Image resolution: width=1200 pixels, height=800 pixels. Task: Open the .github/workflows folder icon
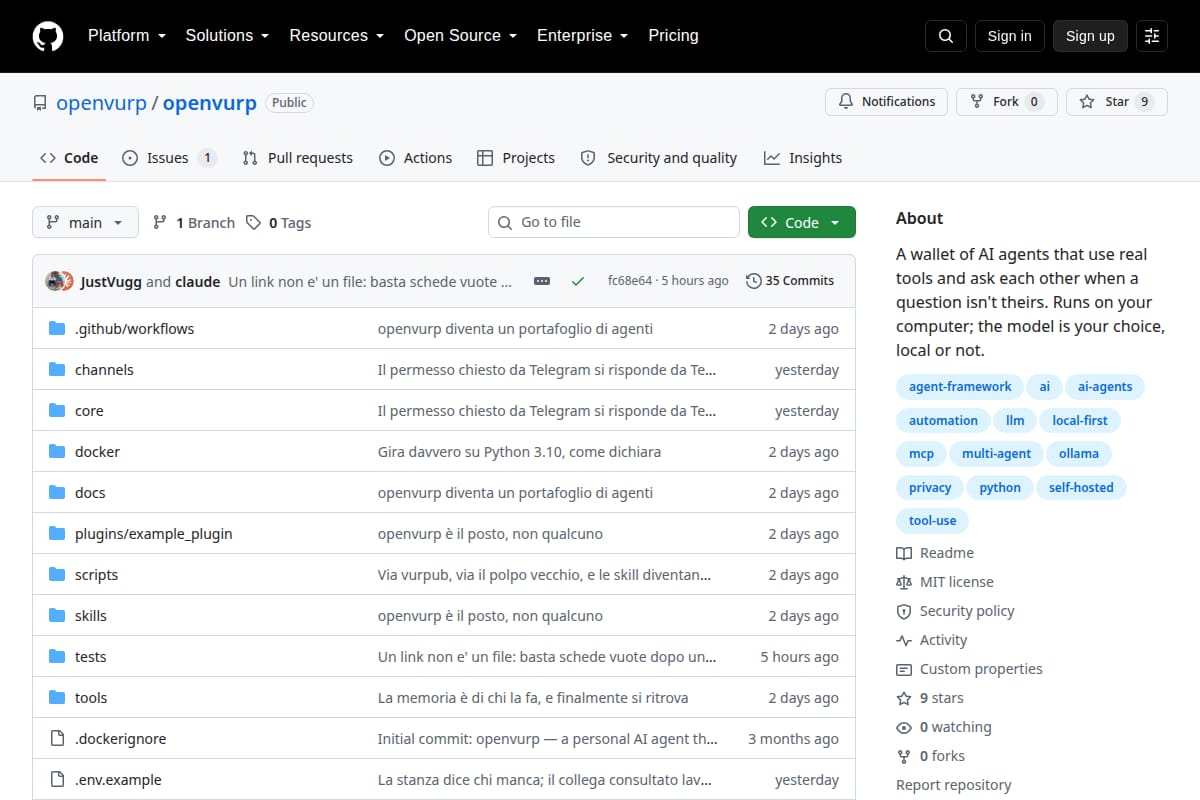pos(57,328)
